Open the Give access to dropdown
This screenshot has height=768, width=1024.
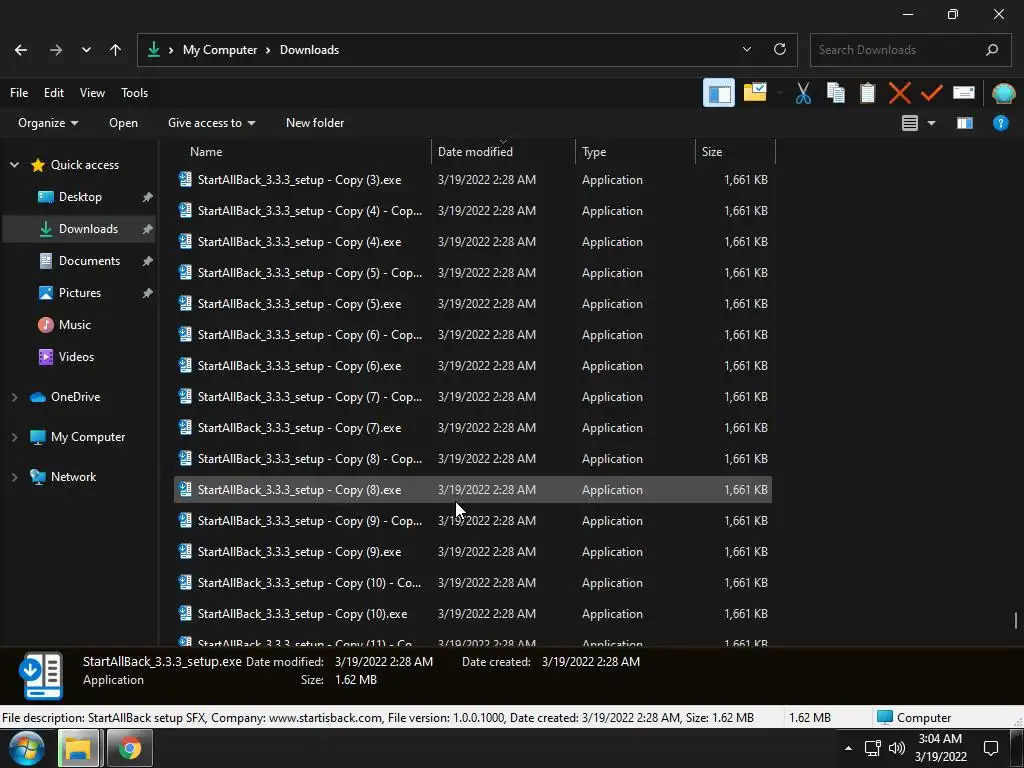pos(211,123)
